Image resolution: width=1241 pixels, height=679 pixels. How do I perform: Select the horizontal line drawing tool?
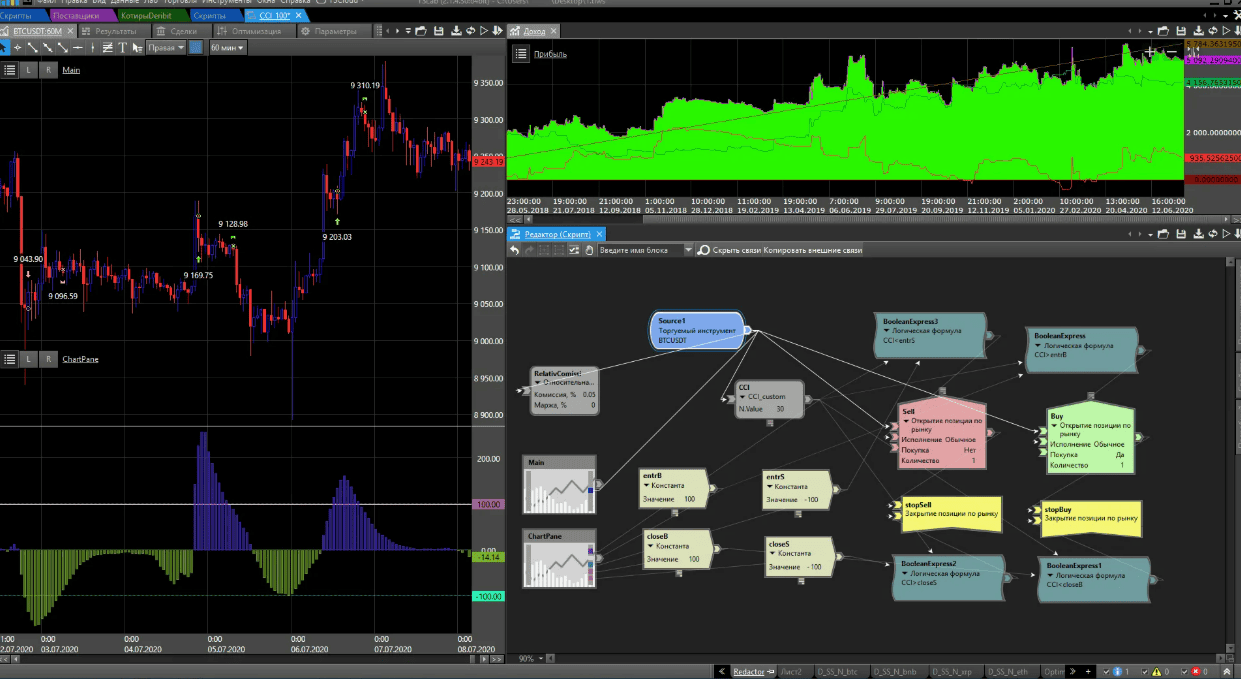point(77,47)
